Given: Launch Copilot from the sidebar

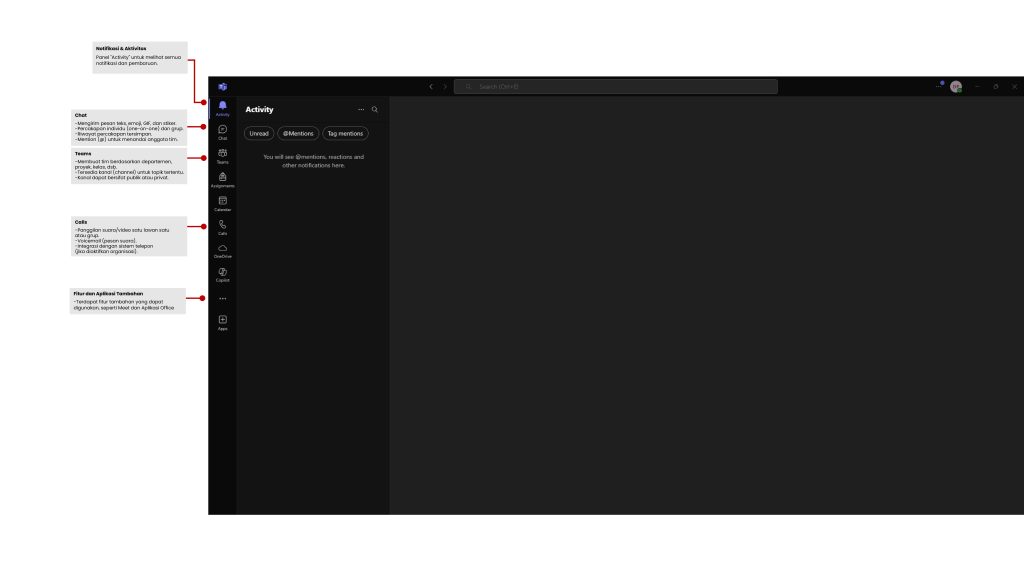Looking at the screenshot, I should point(222,274).
